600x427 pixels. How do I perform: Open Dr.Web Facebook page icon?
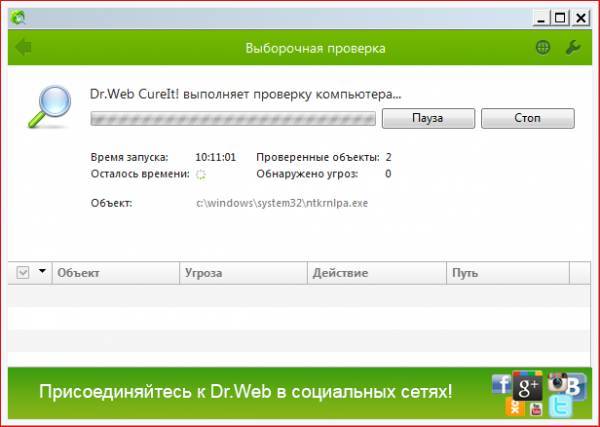tap(501, 384)
